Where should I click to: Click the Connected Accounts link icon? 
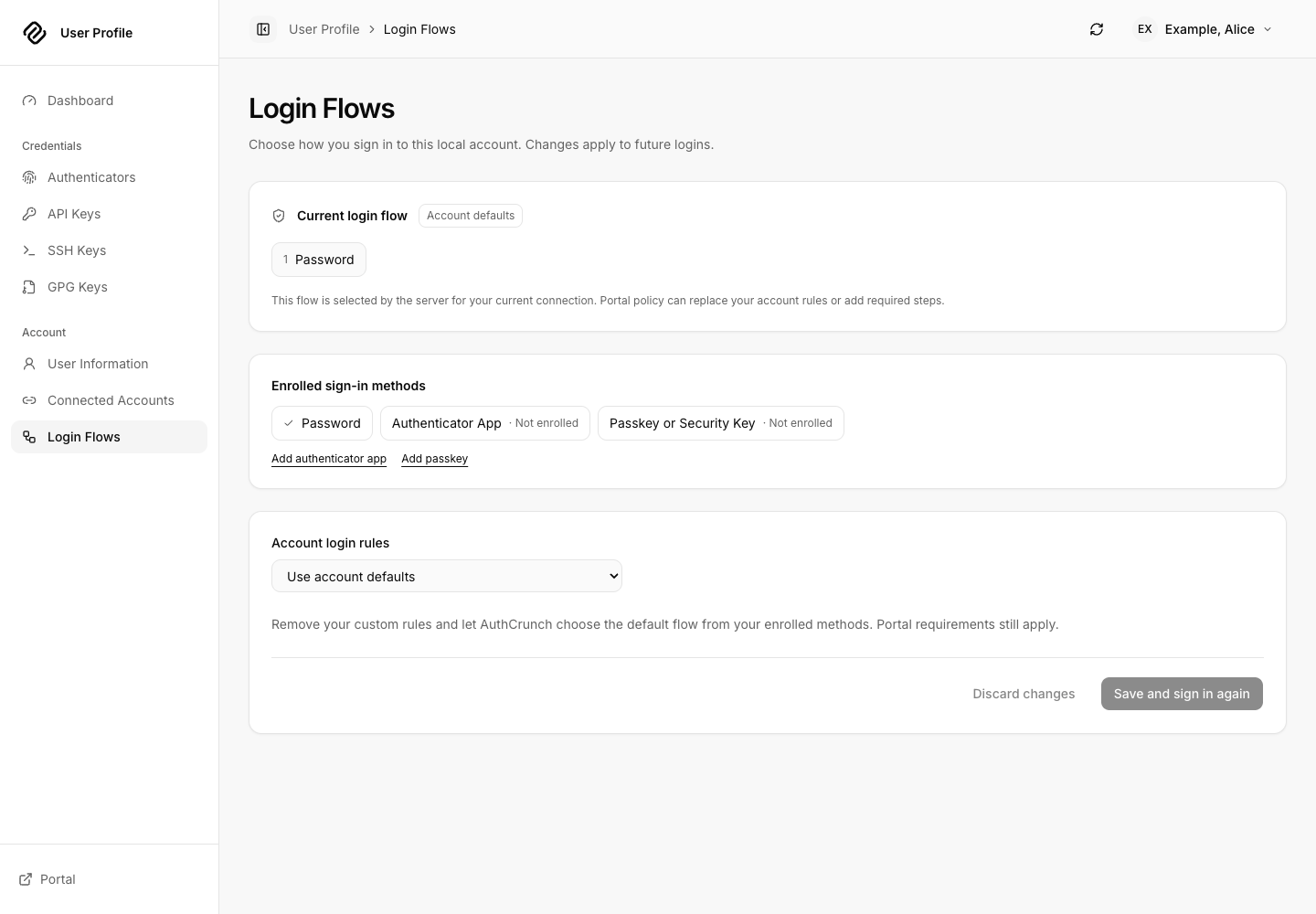(29, 400)
